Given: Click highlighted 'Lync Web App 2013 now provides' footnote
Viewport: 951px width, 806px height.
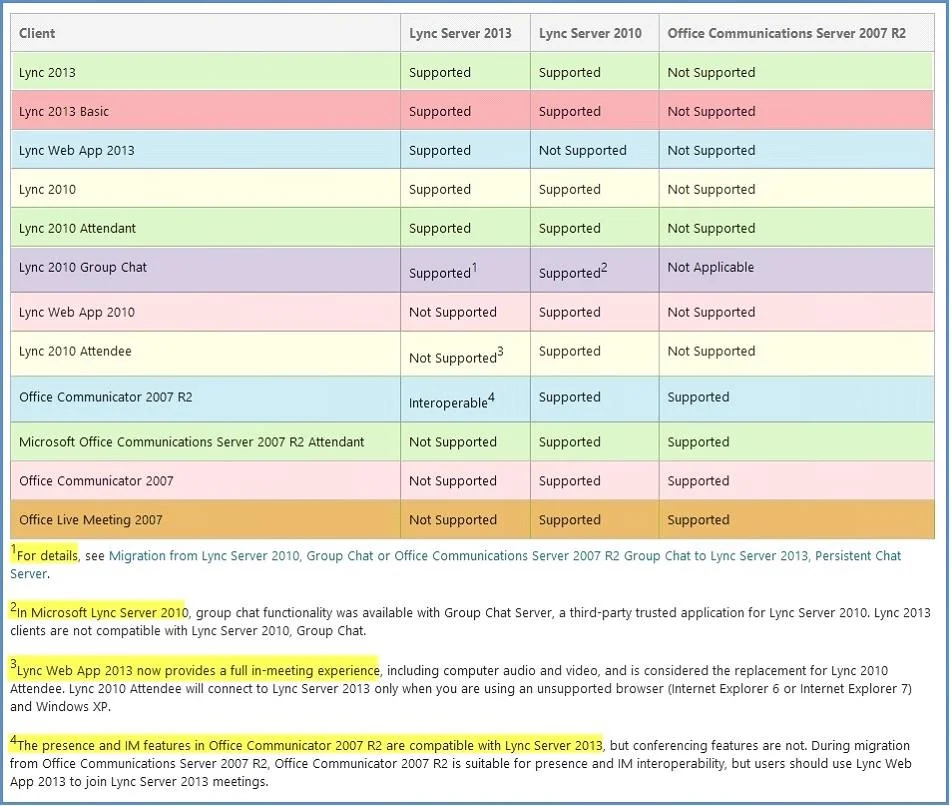Looking at the screenshot, I should click(195, 670).
